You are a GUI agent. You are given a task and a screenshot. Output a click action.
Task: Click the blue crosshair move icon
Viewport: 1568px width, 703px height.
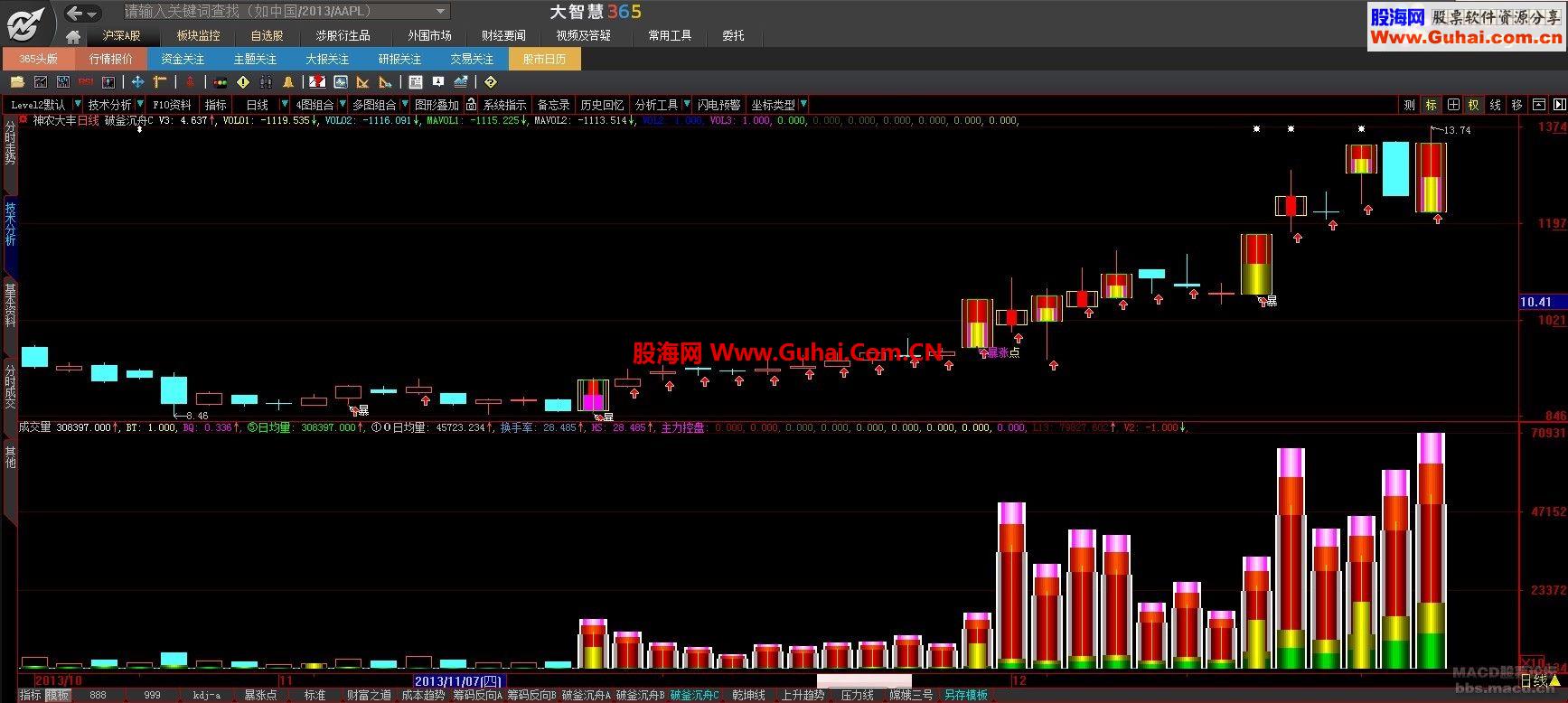pos(137,82)
